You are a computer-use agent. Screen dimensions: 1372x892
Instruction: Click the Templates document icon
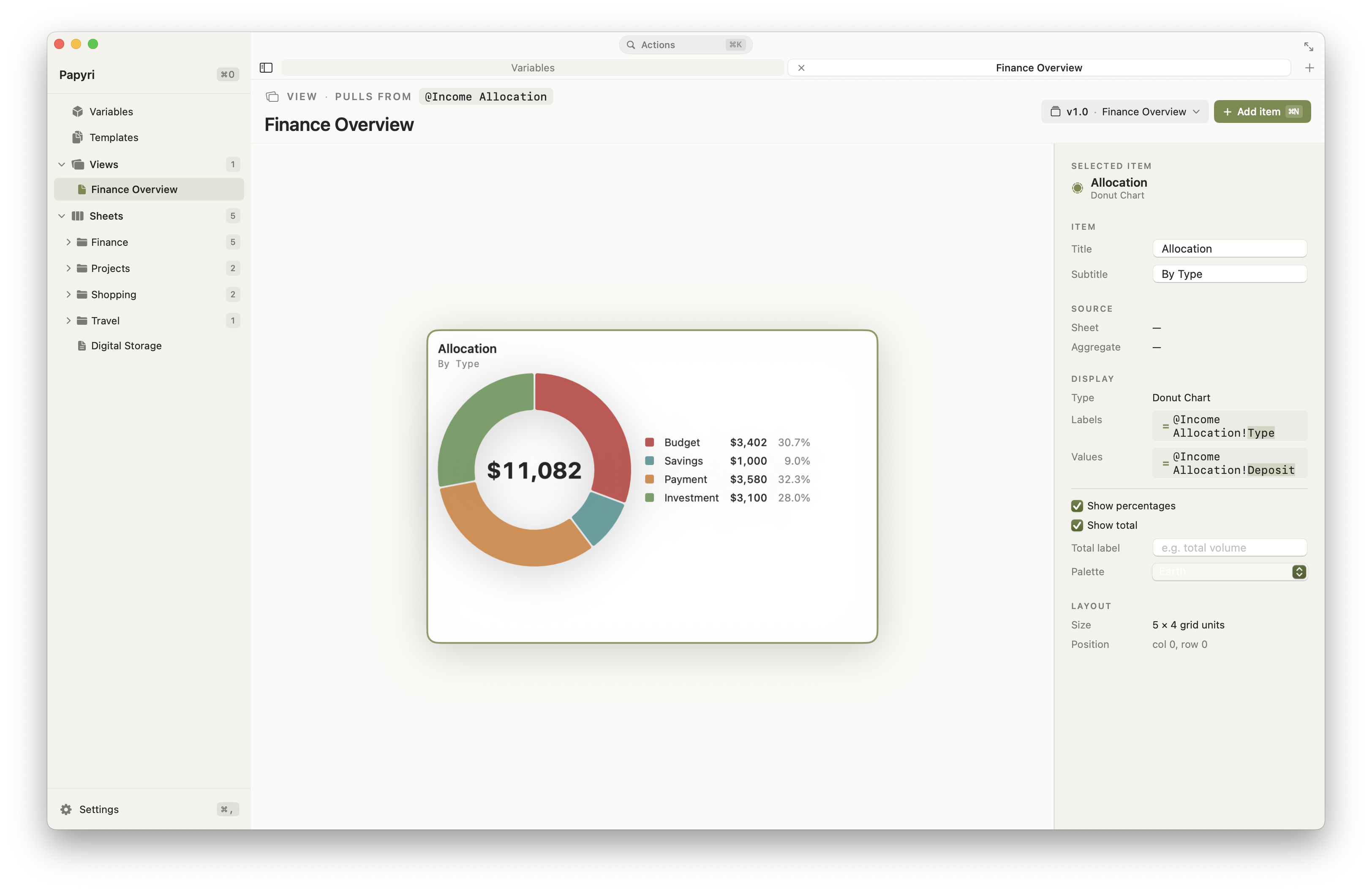coord(78,137)
